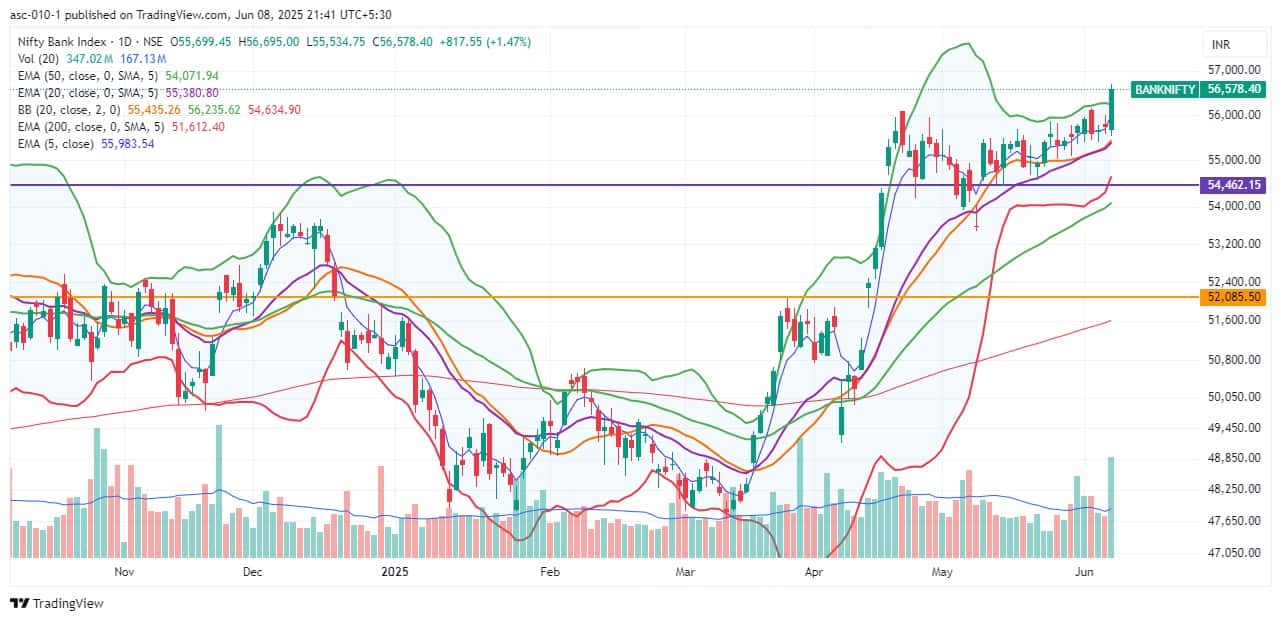Click the orange 52,085.50 price level label
The height and width of the screenshot is (621, 1281).
1234,297
